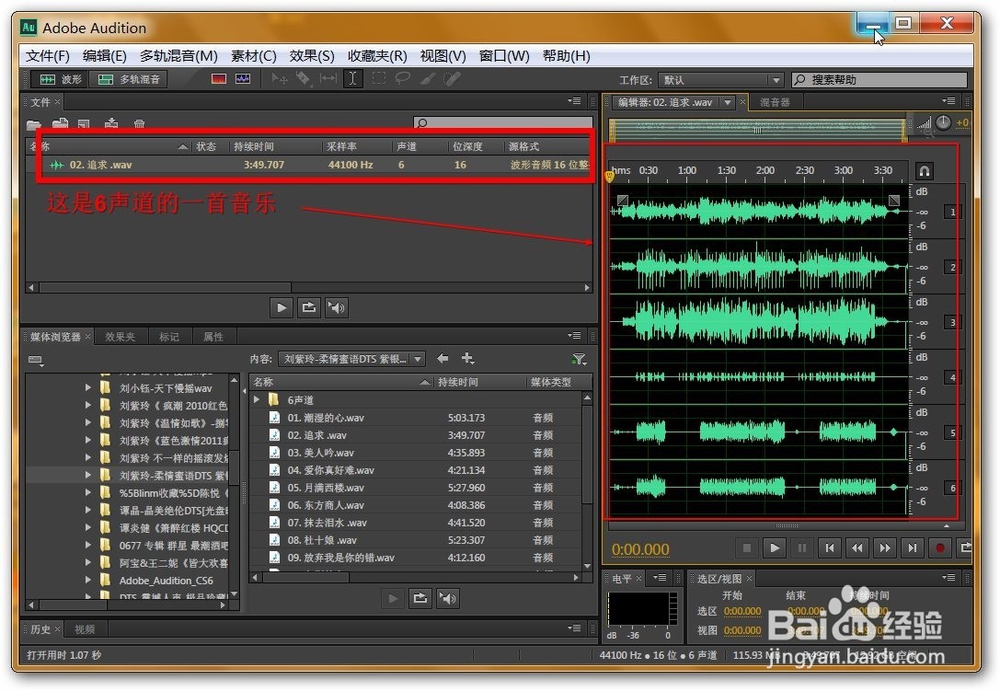Open the 视图(V) menu
The width and height of the screenshot is (1000, 691).
443,56
